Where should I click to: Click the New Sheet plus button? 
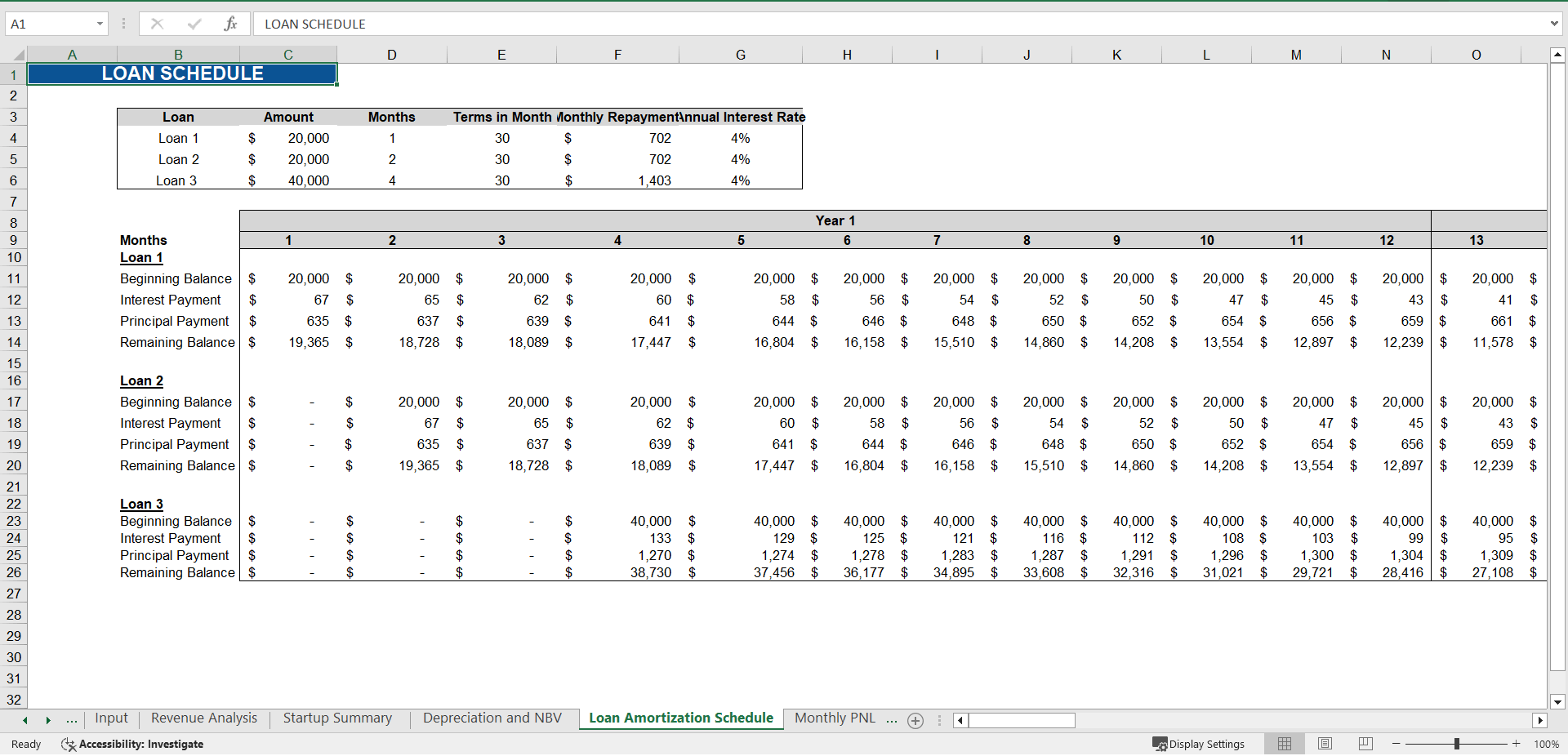tap(915, 721)
